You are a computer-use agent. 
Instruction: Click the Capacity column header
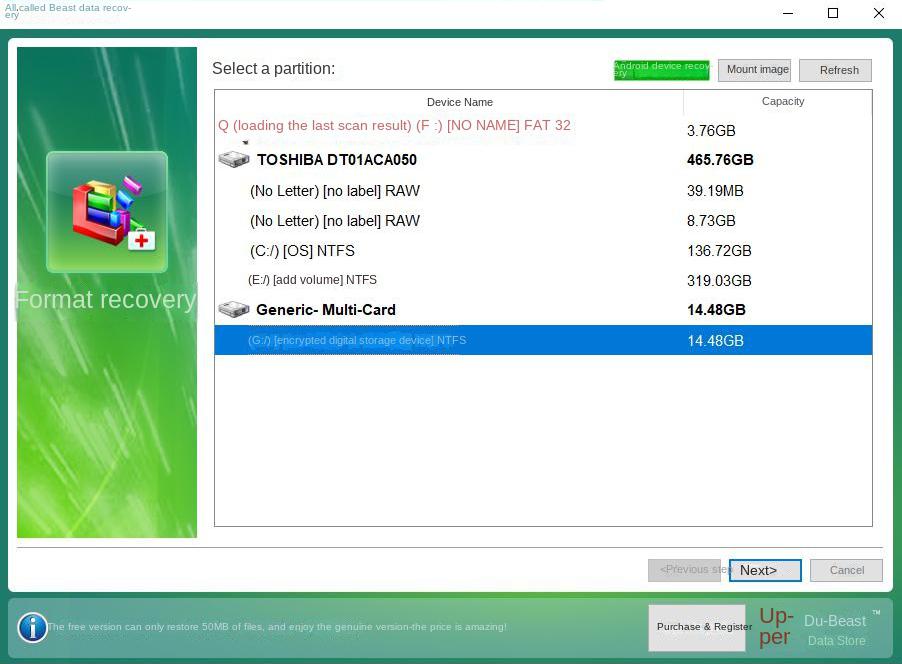pyautogui.click(x=782, y=102)
